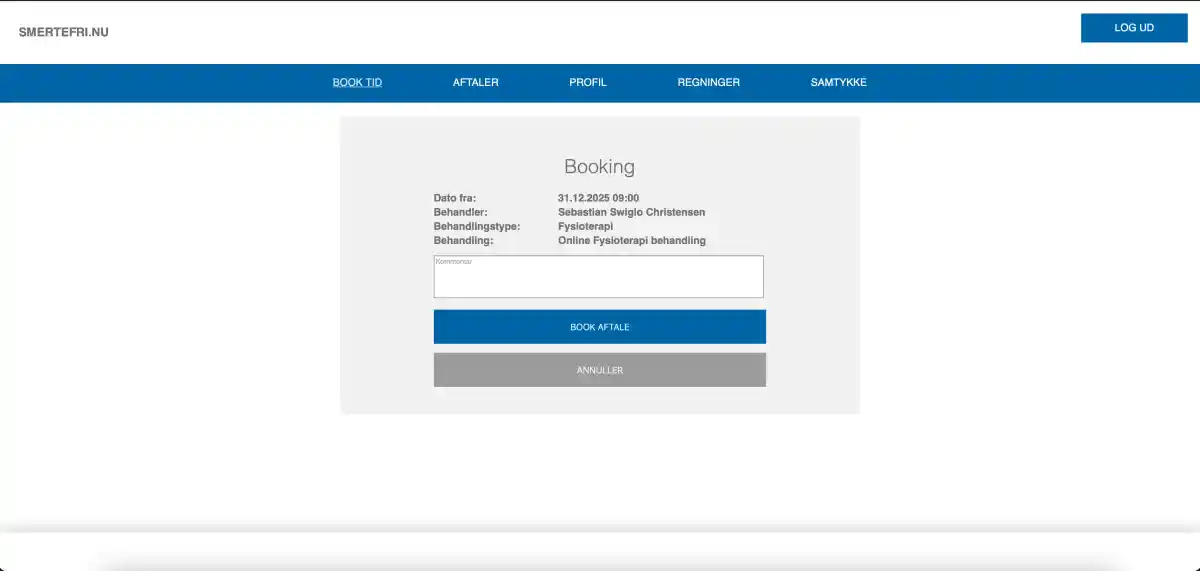Click the SMERTEFRI.NU site logo
This screenshot has height=571, width=1200.
63,32
